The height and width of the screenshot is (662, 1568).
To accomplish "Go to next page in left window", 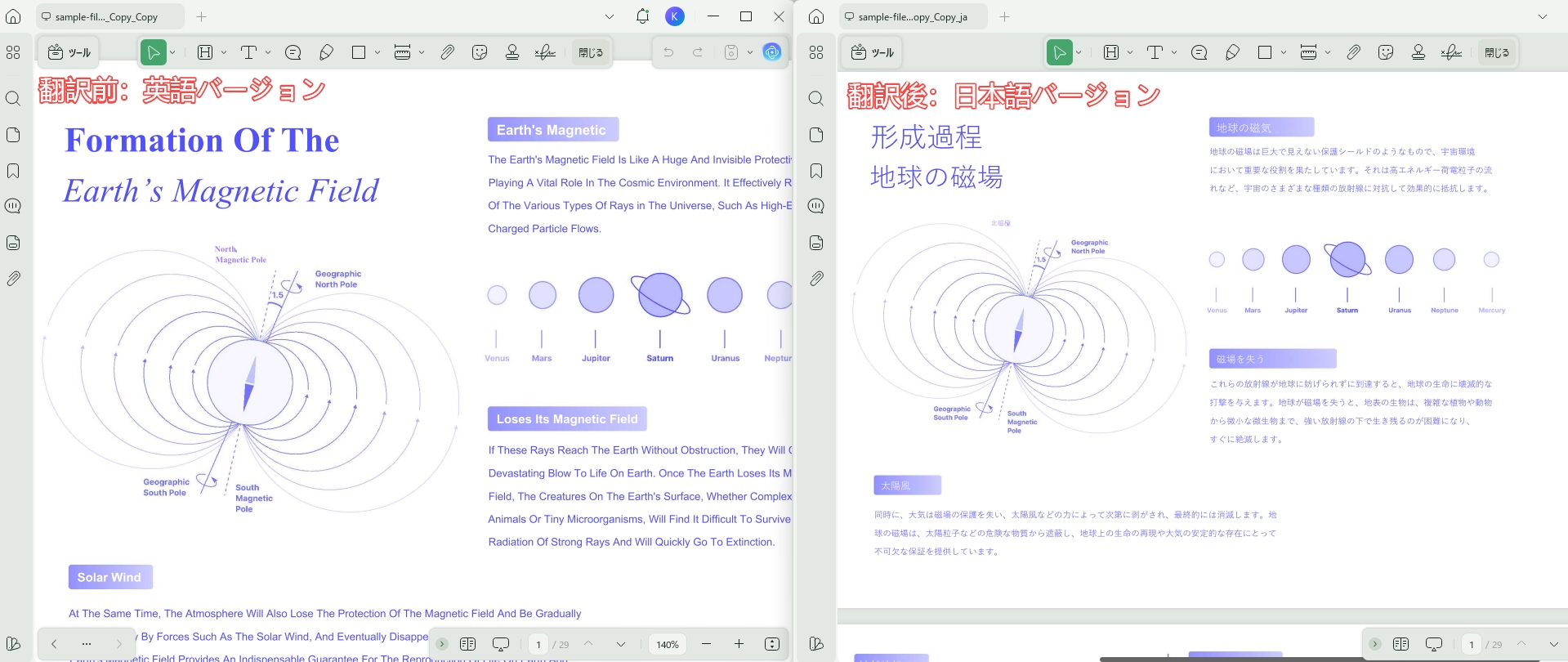I will [621, 644].
